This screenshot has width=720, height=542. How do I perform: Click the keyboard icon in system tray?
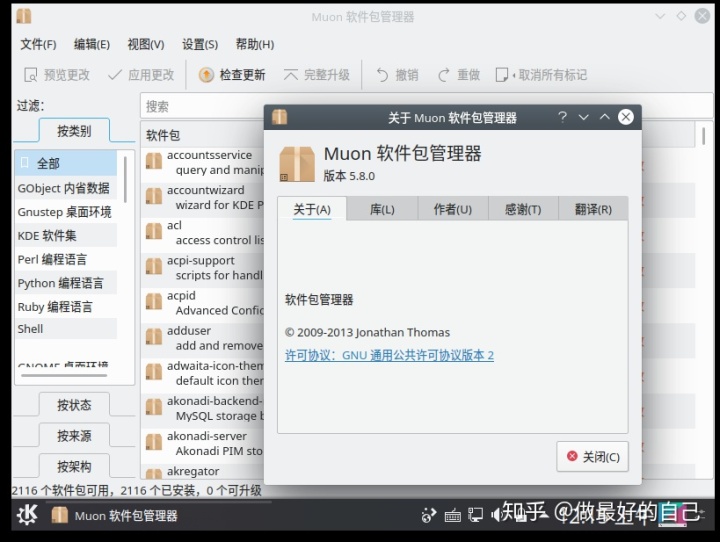(453, 515)
